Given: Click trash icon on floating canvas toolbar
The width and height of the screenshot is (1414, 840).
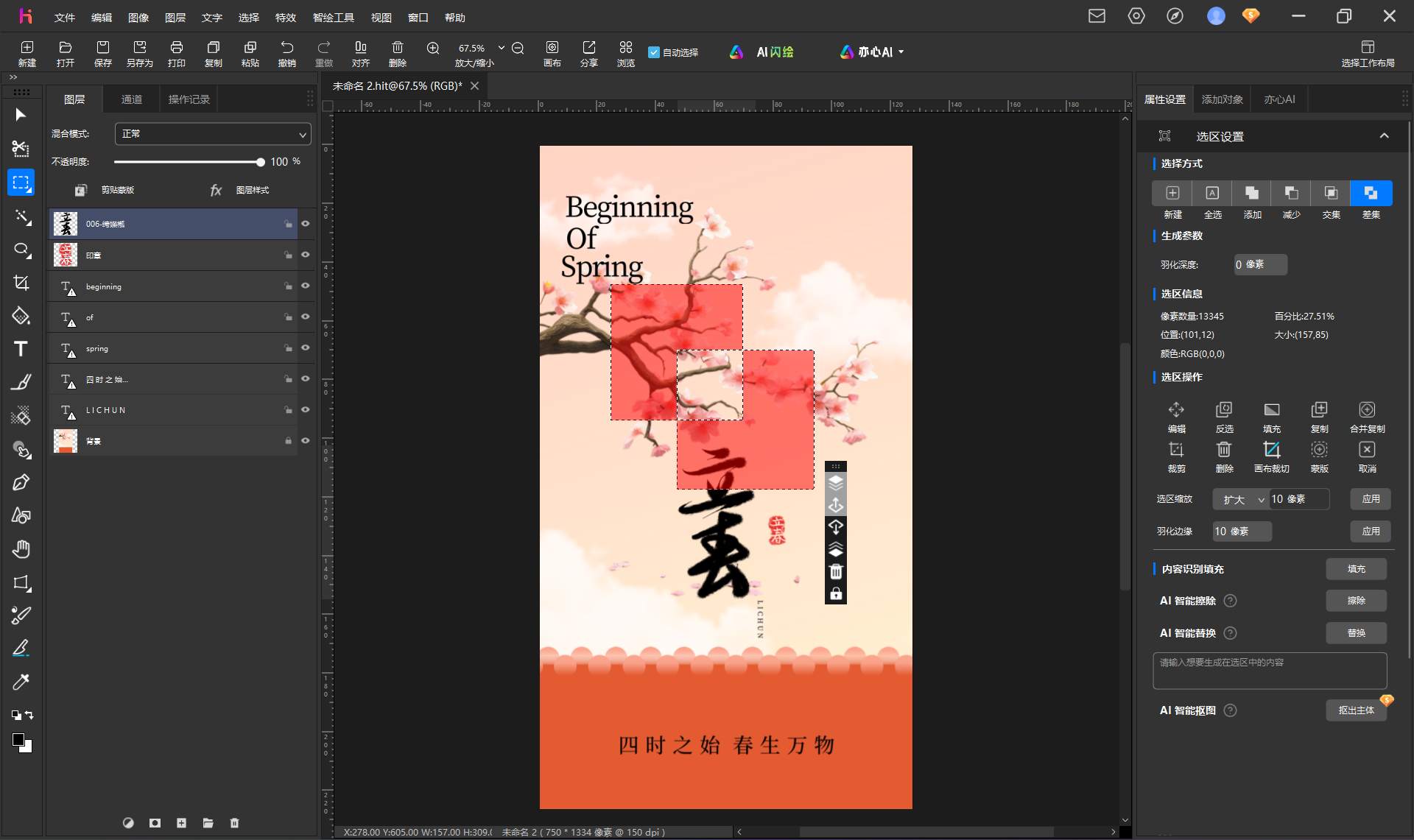Looking at the screenshot, I should click(836, 572).
